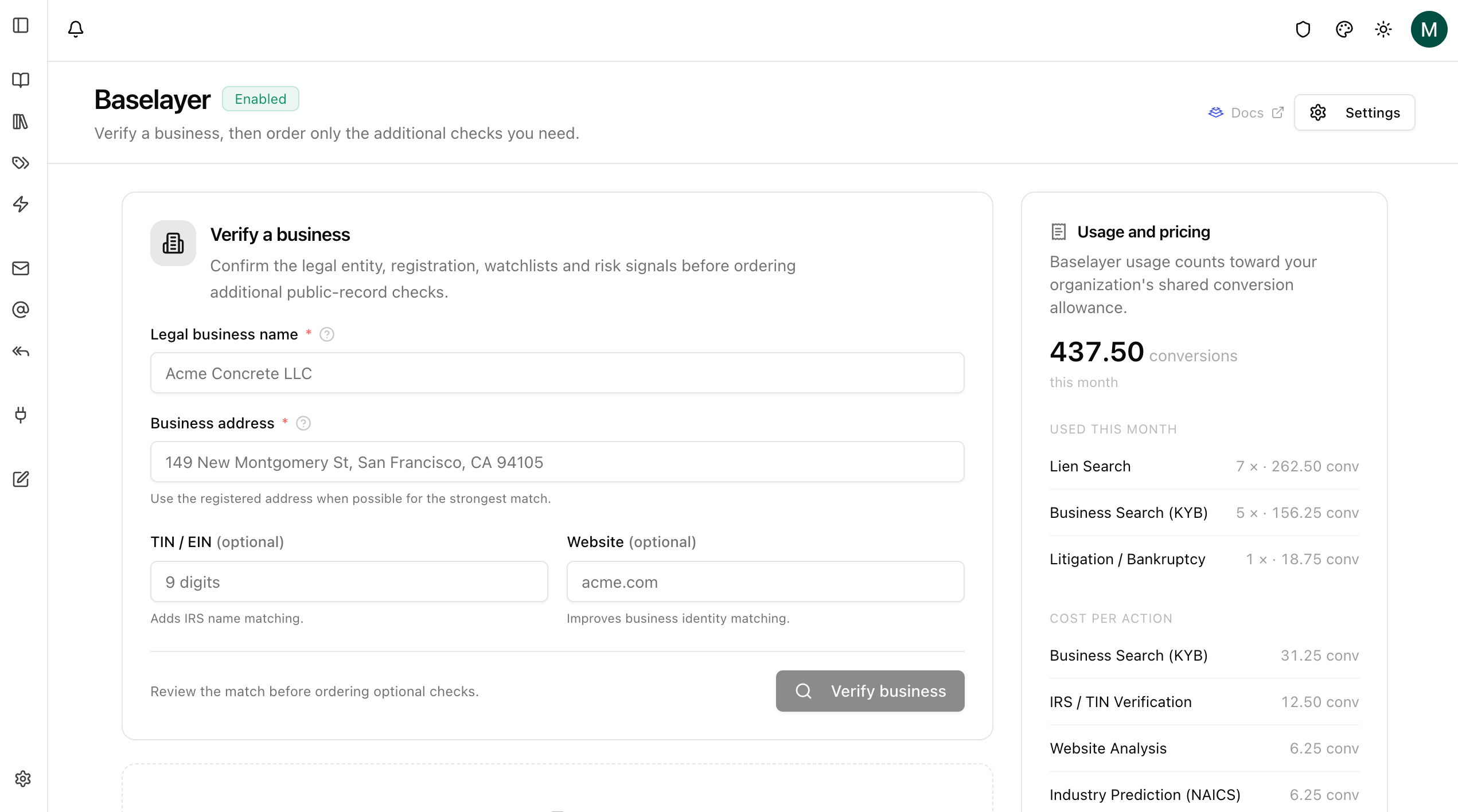This screenshot has width=1458, height=812.
Task: Click the Verify a business heading
Action: (x=280, y=235)
